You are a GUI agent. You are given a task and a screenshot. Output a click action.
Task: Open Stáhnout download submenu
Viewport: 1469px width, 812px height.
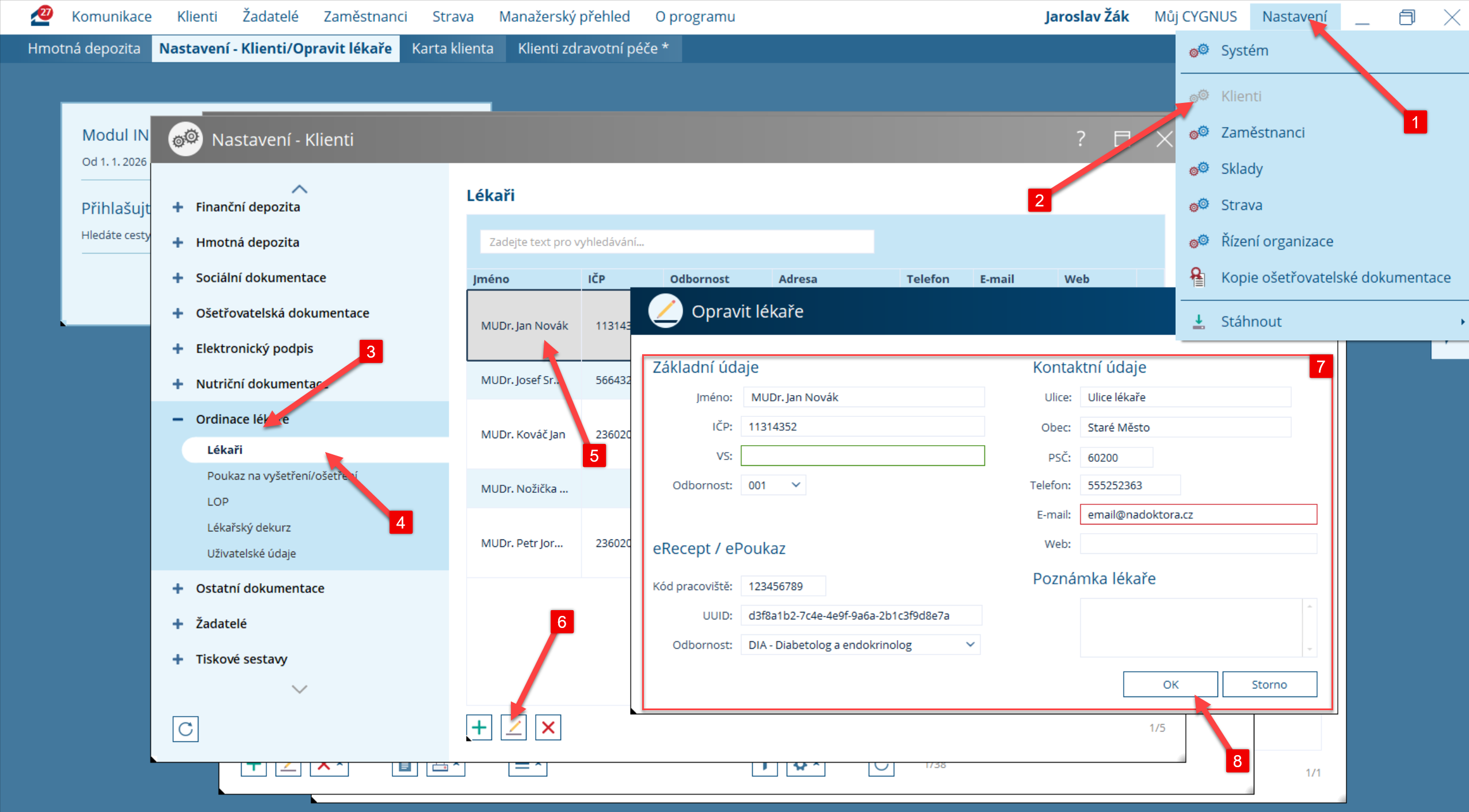click(1251, 321)
